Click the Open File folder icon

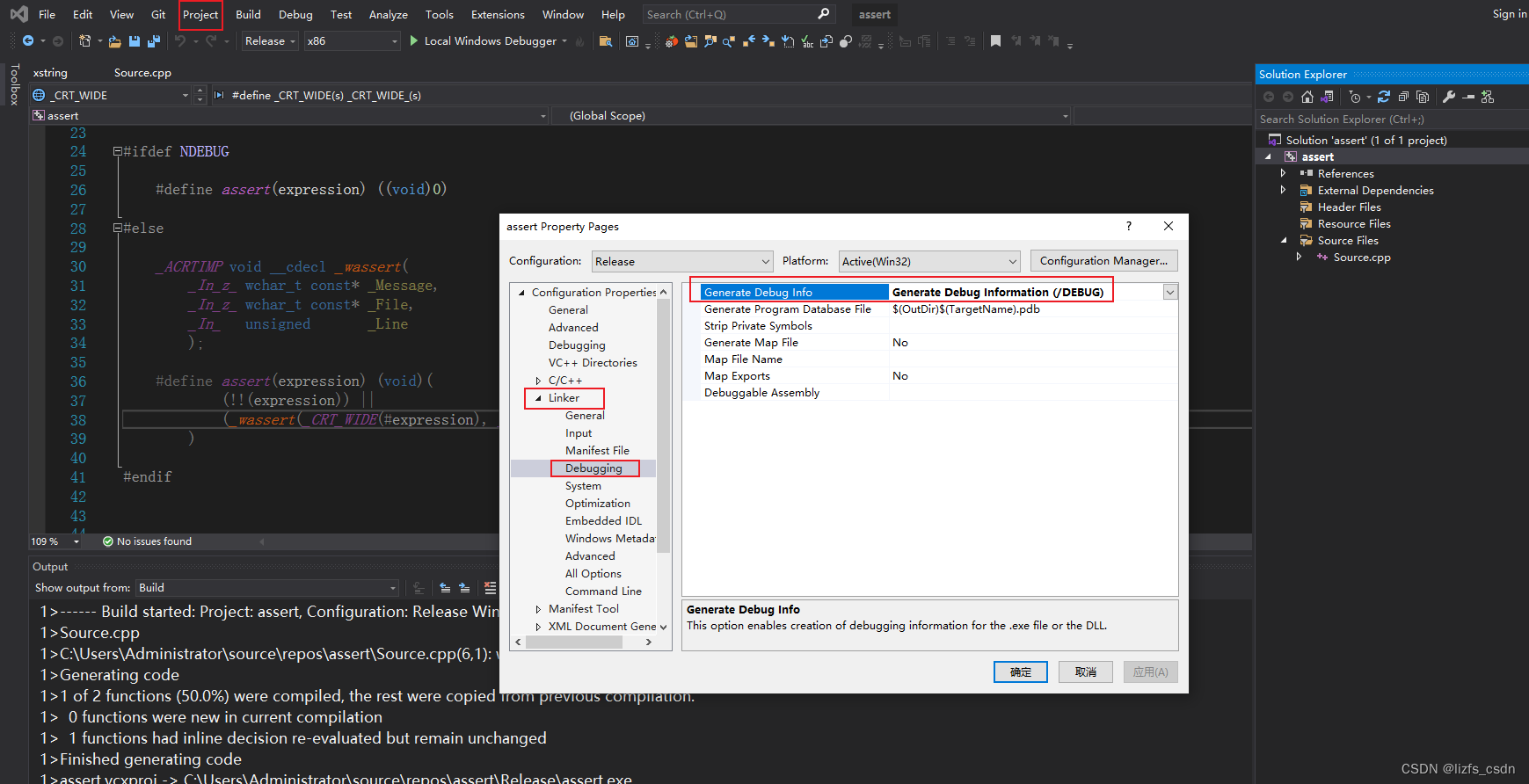click(x=115, y=40)
